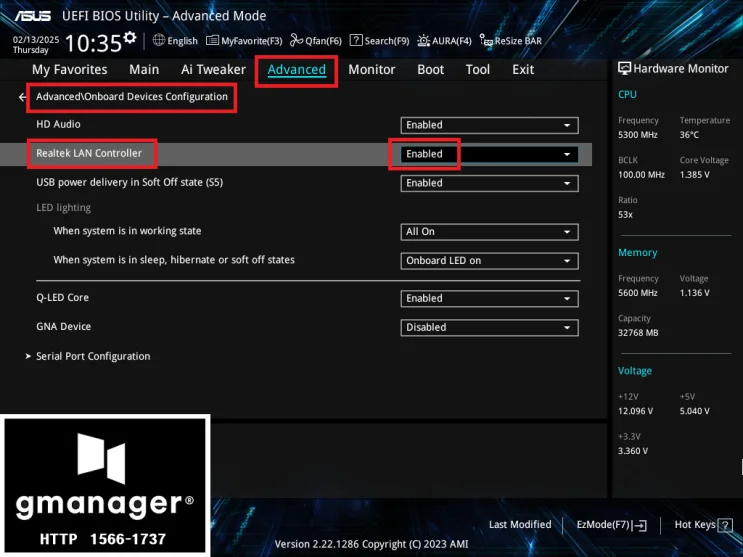Screen dimensions: 743x557
Task: Click the 02/13/2025 date text
Action: [36, 40]
